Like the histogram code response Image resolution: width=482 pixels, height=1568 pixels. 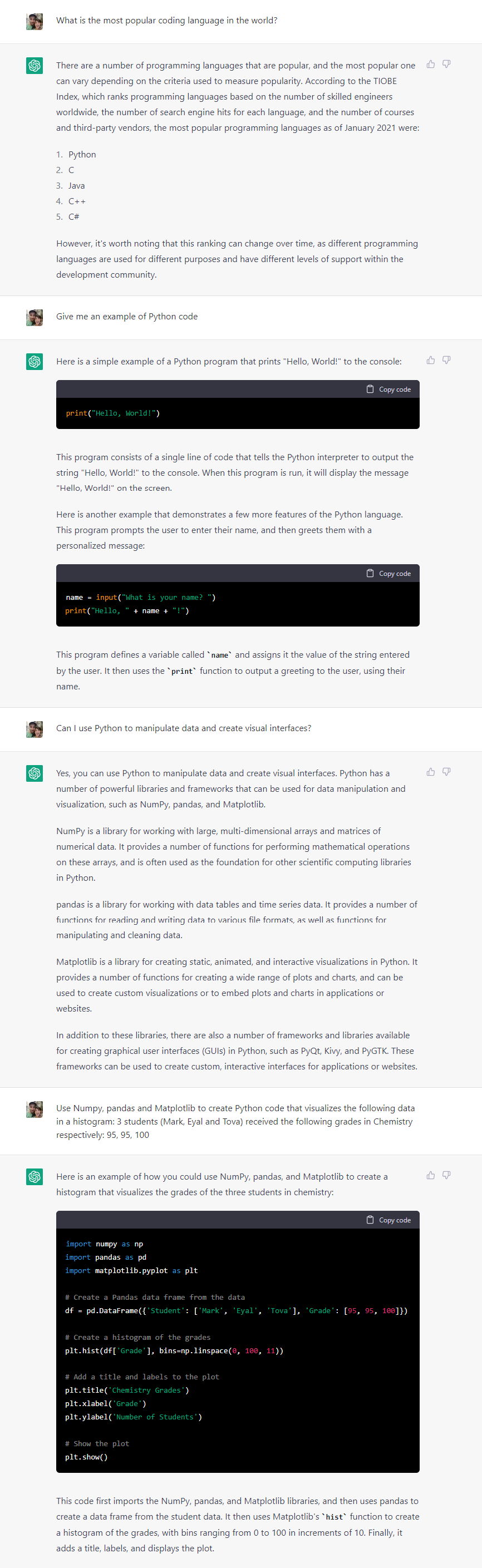[x=430, y=1175]
